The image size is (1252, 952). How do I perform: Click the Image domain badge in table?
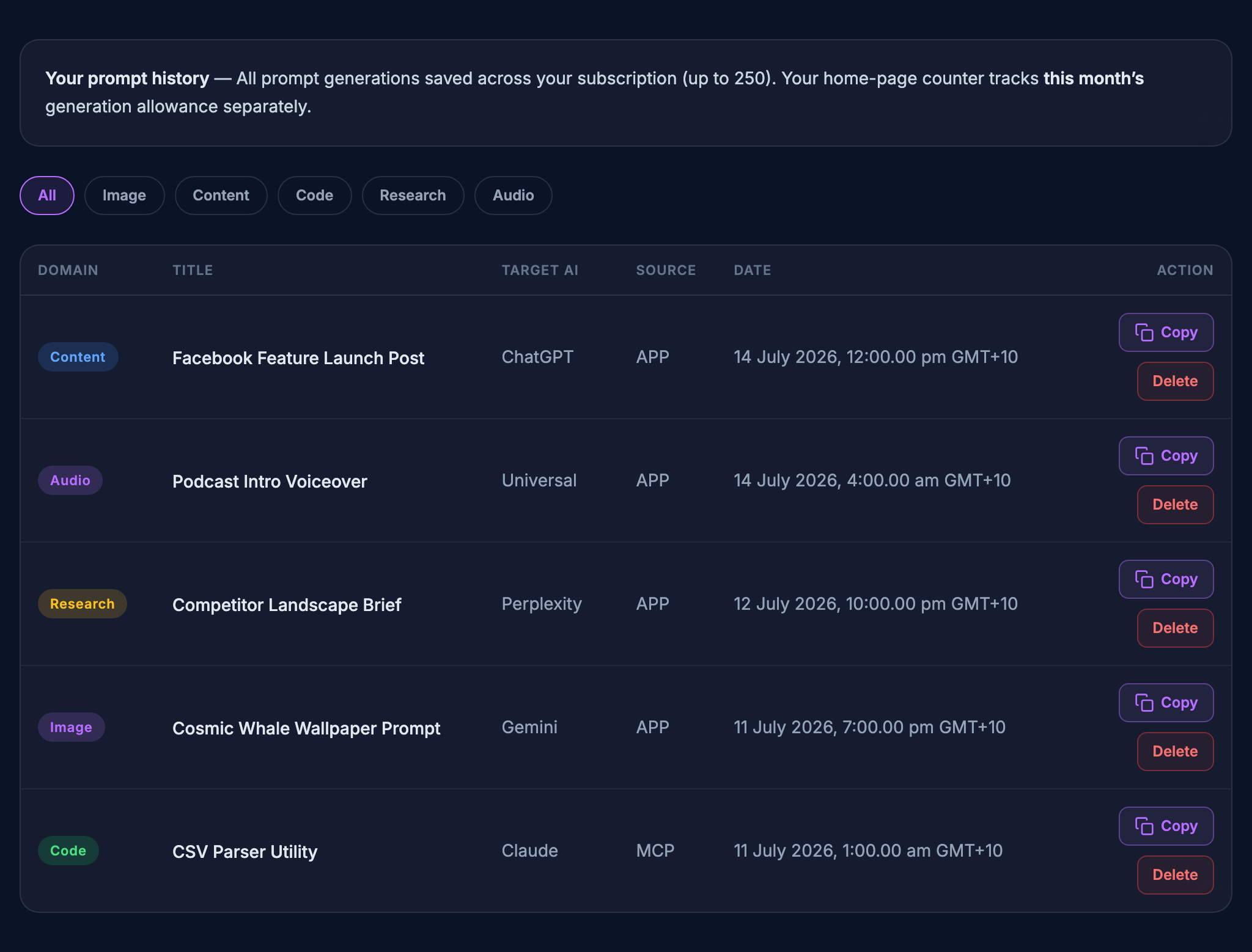[71, 727]
